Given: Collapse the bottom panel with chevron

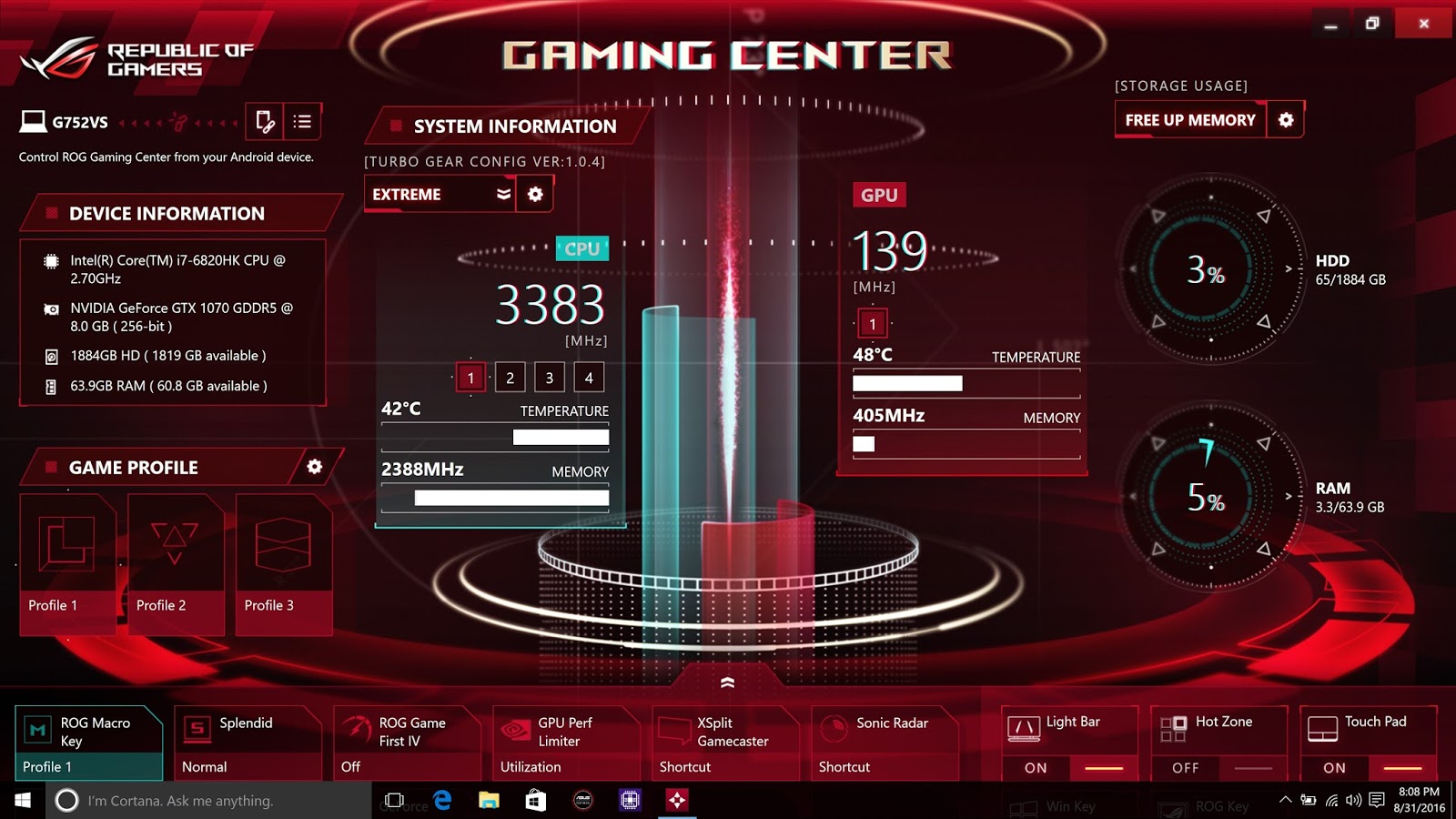Looking at the screenshot, I should (x=727, y=682).
